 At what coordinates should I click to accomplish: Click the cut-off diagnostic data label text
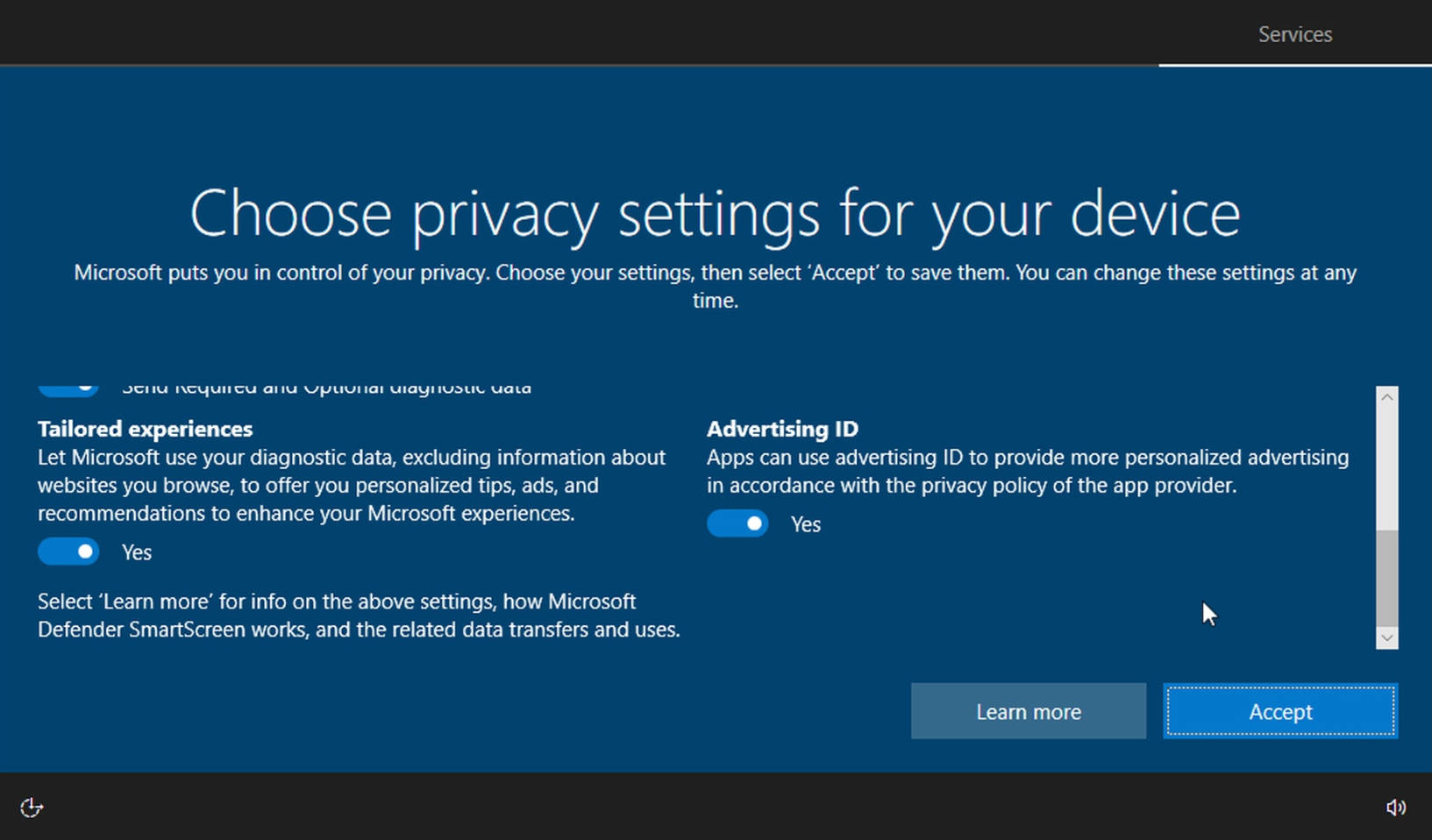[326, 388]
